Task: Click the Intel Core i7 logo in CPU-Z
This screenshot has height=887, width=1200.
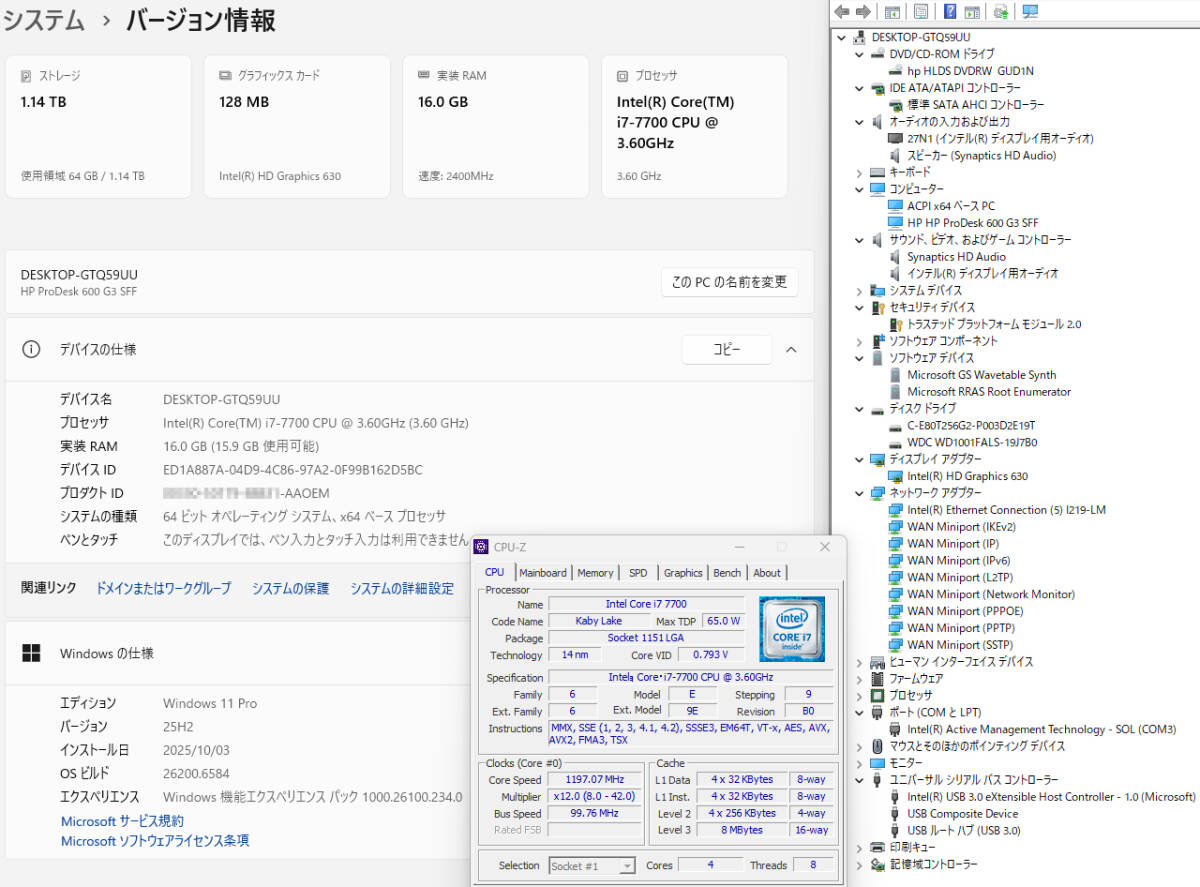Action: 791,628
